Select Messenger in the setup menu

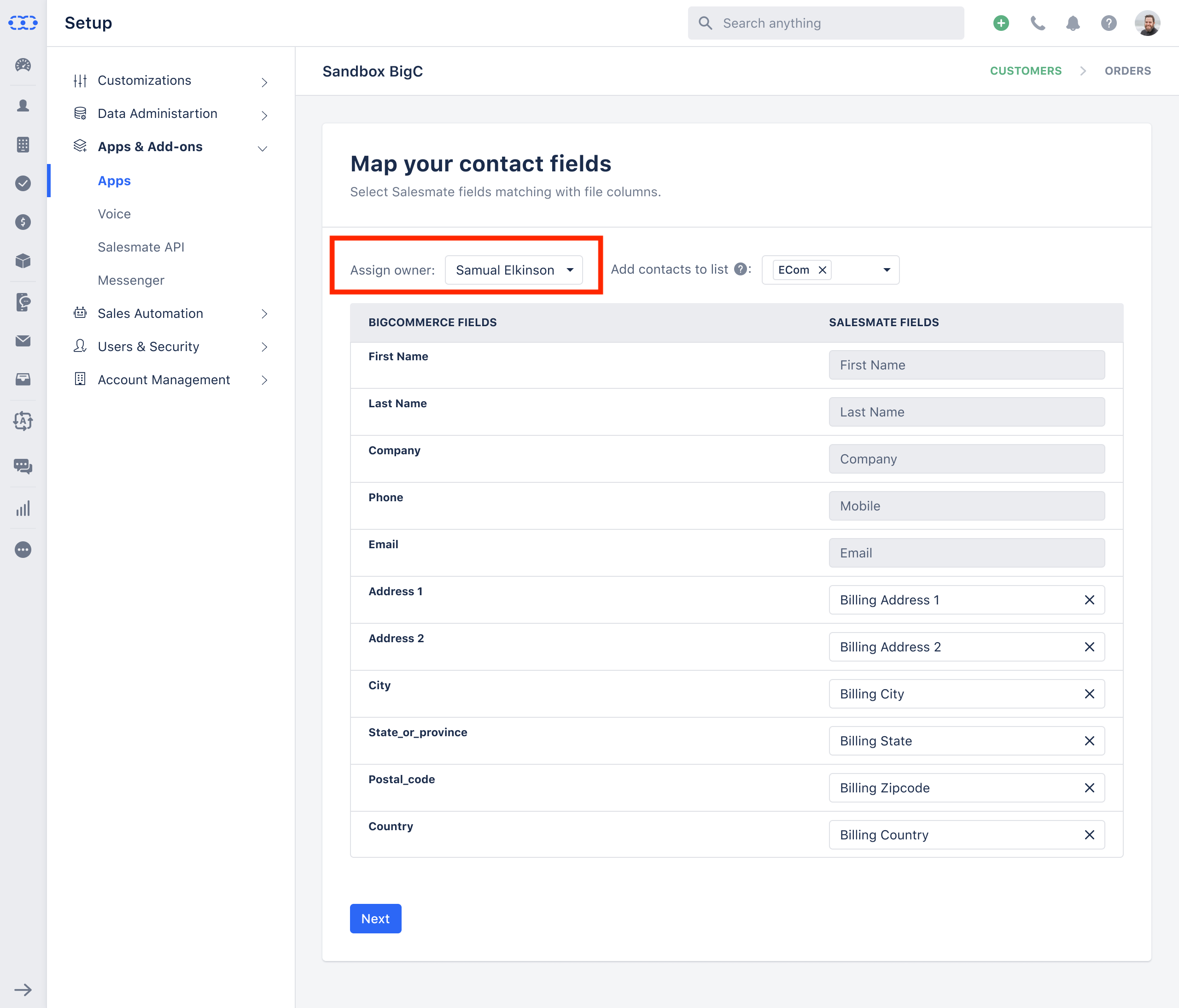[131, 281]
